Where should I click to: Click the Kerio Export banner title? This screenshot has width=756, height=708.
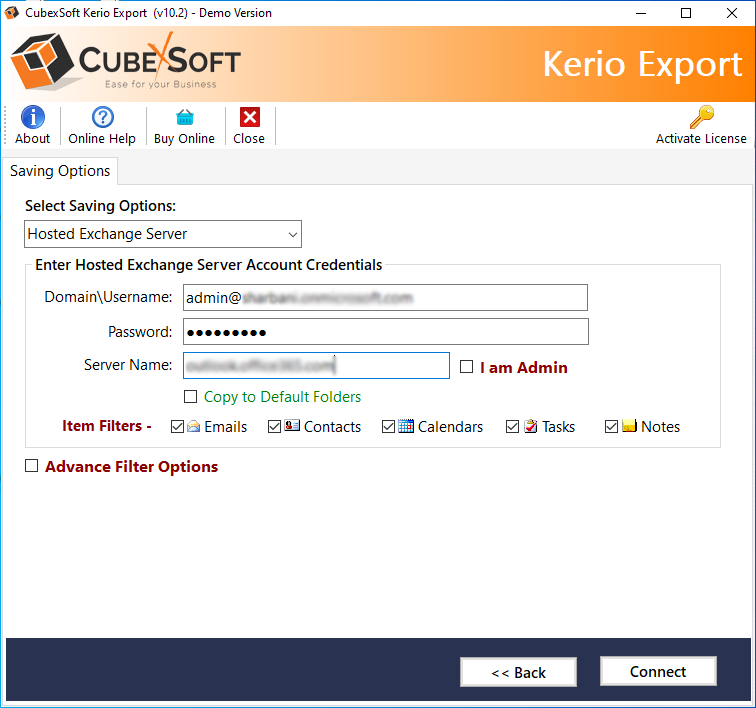coord(642,65)
